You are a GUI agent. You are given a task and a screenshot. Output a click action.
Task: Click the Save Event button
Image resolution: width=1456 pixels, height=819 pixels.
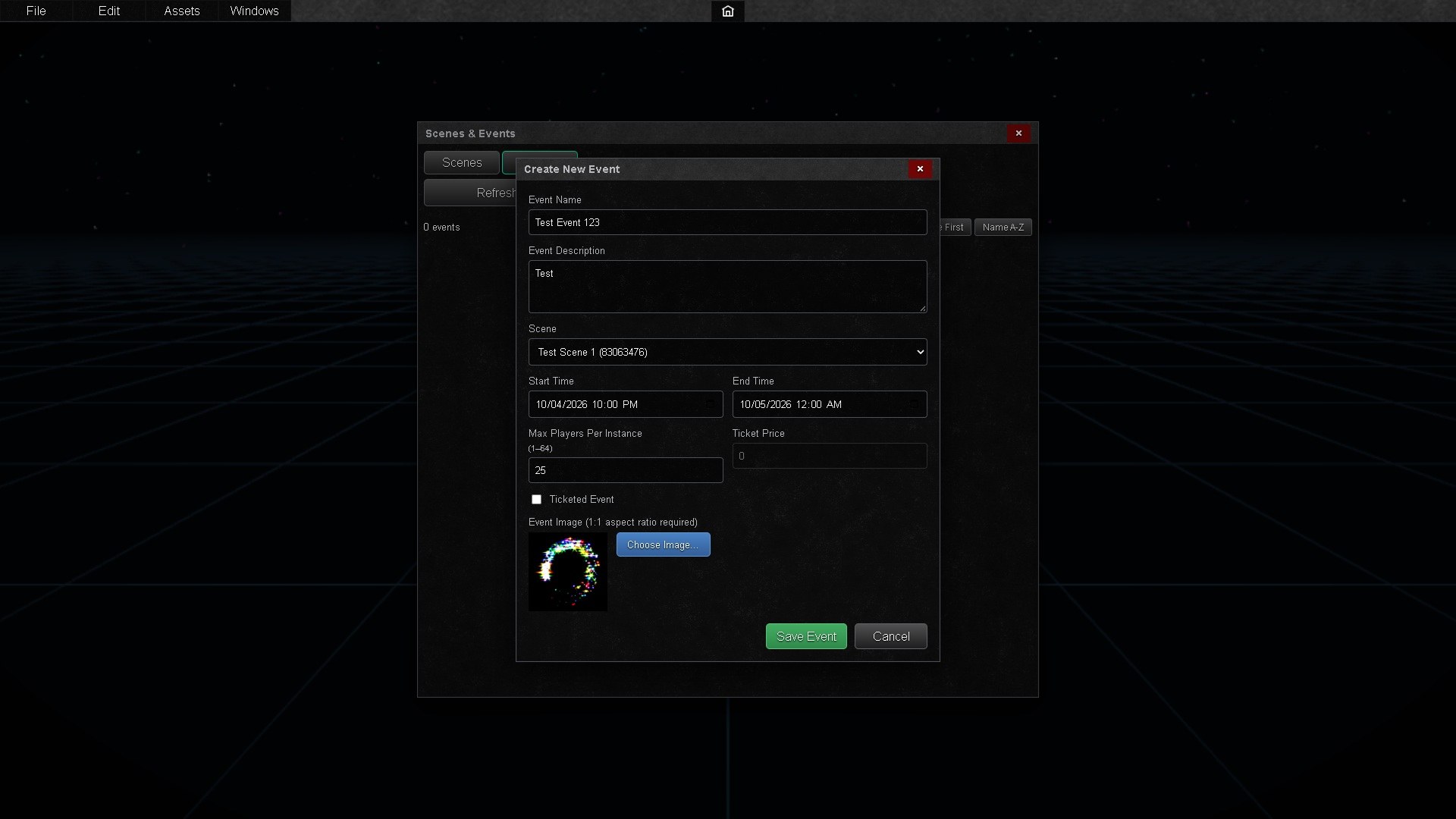coord(806,636)
